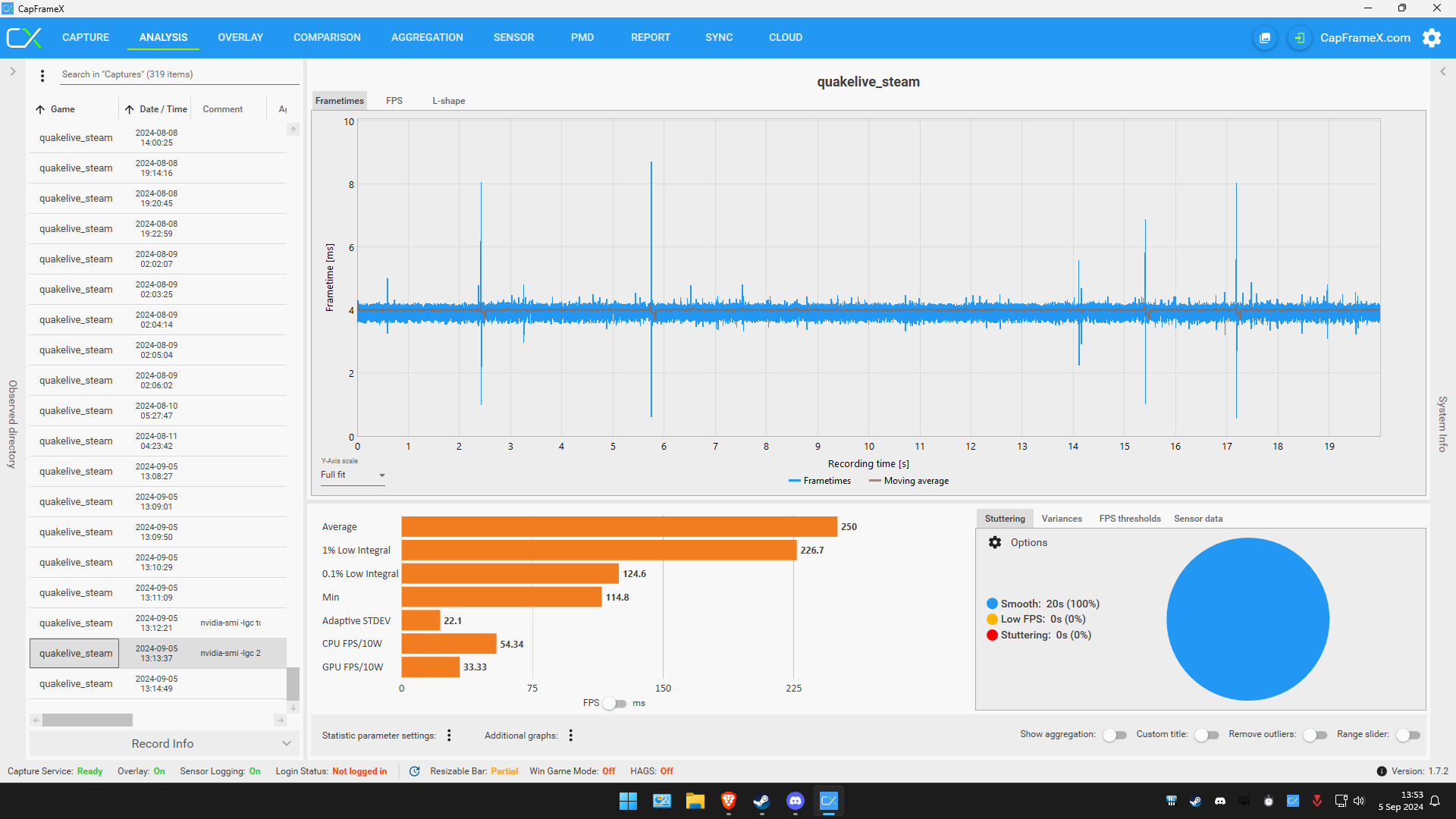Open the settings gear in top bar
Screen dimensions: 1456x819
(1431, 38)
